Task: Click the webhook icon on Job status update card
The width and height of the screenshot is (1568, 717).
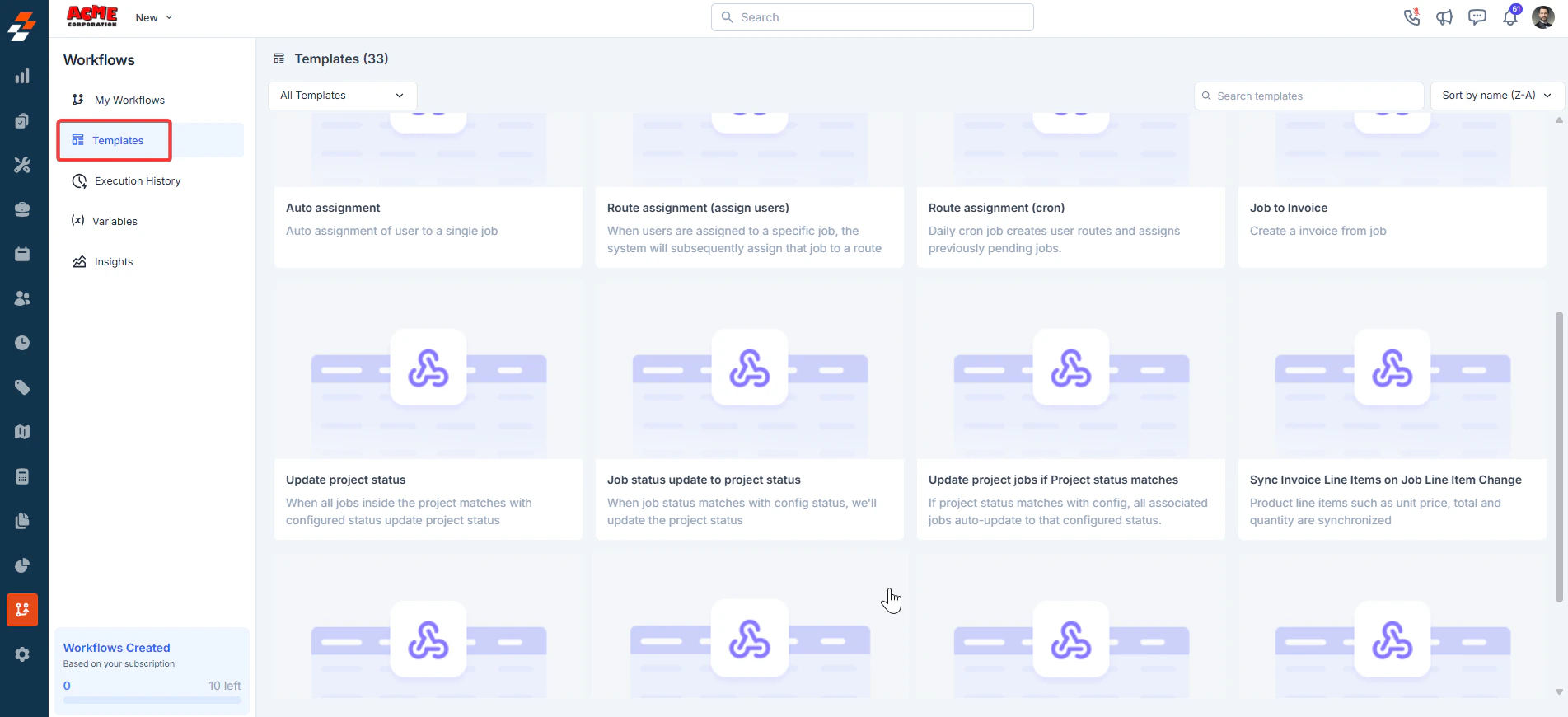Action: (x=750, y=368)
